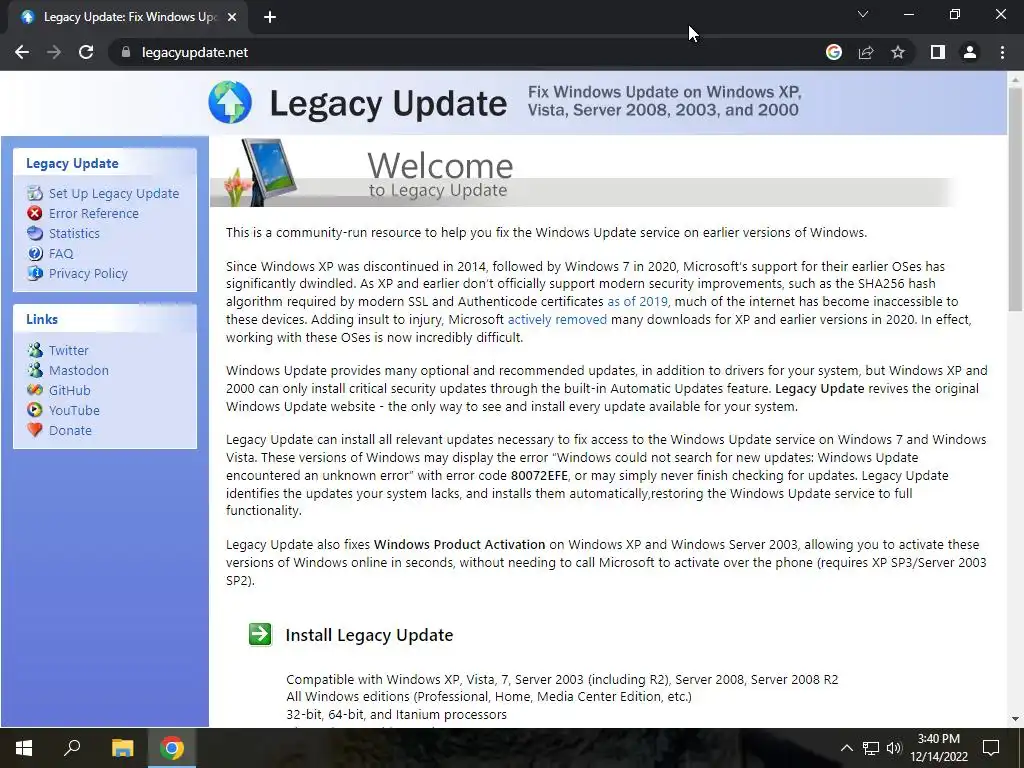
Task: Click the green Install arrow icon
Action: 260,634
